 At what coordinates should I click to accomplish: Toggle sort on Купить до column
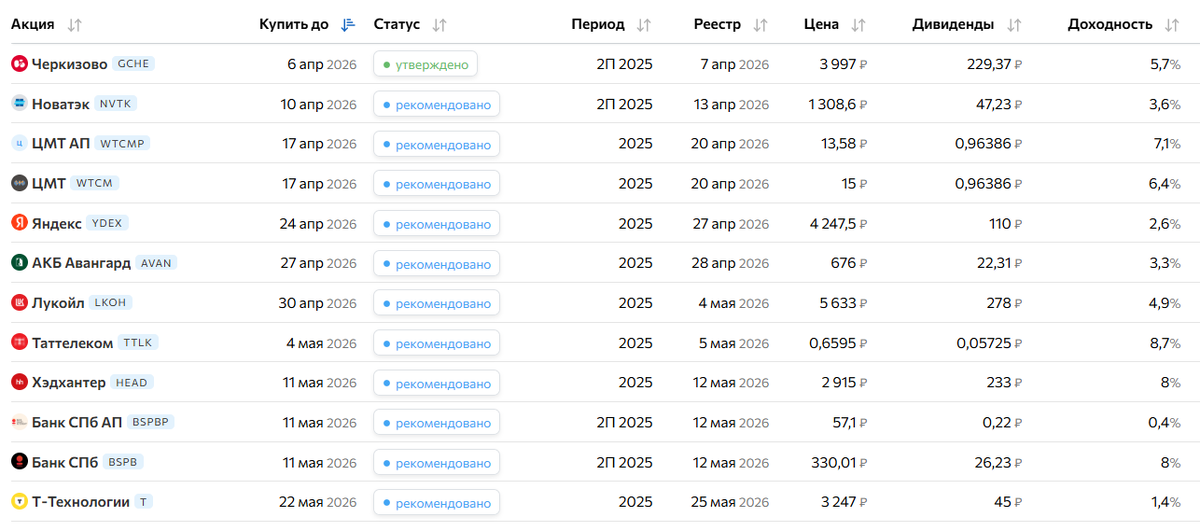(x=347, y=25)
